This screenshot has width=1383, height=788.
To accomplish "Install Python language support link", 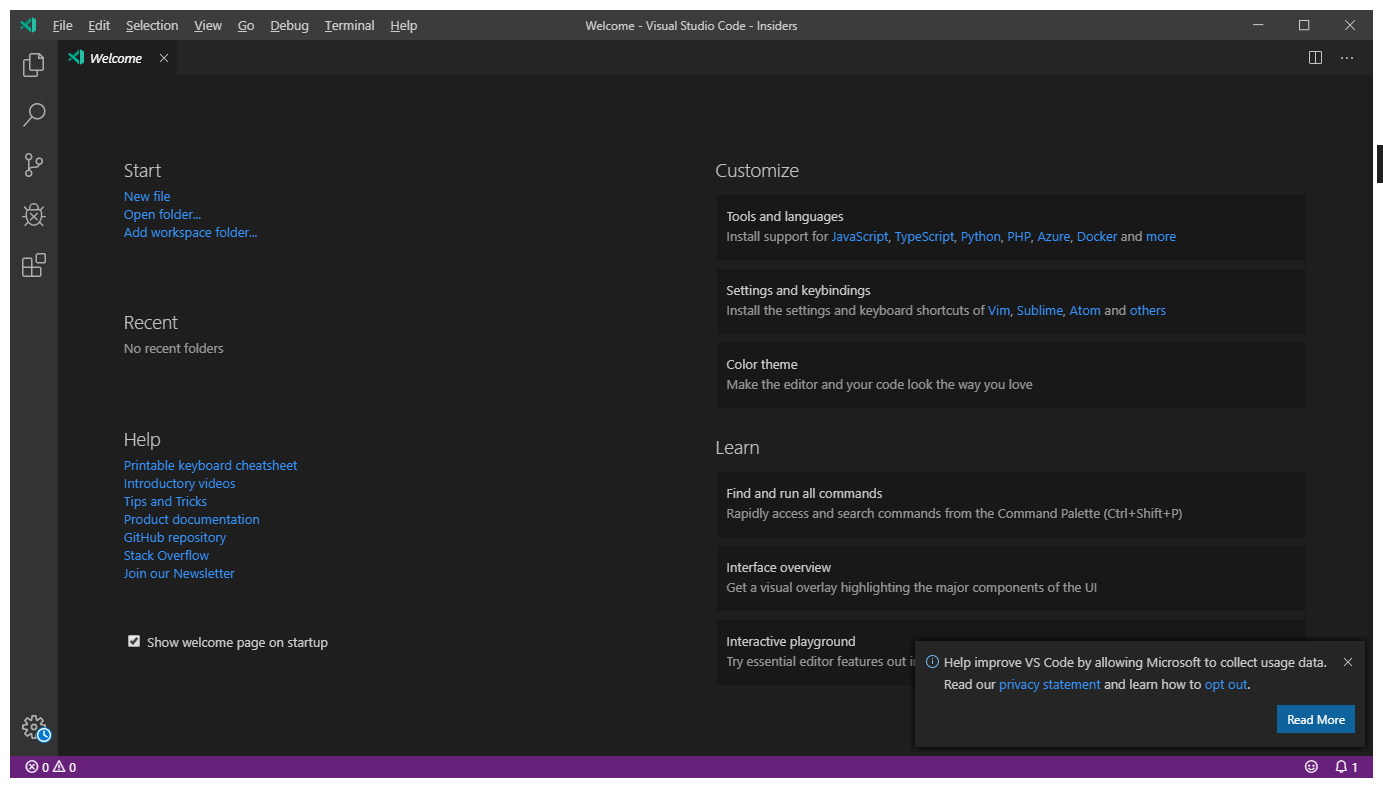I will pyautogui.click(x=980, y=237).
